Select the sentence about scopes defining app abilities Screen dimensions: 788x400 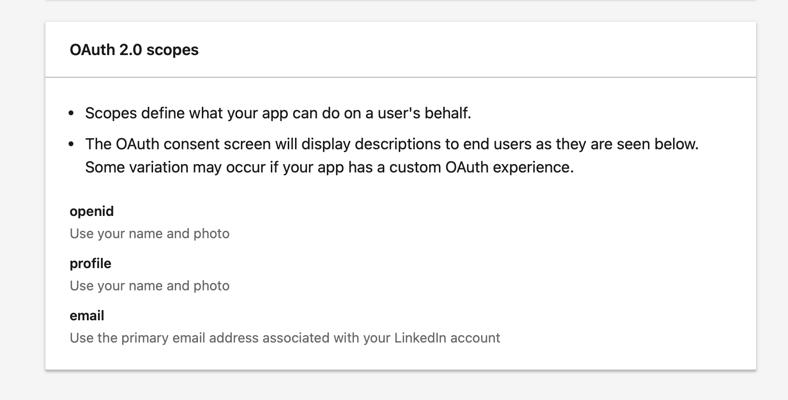click(x=278, y=113)
